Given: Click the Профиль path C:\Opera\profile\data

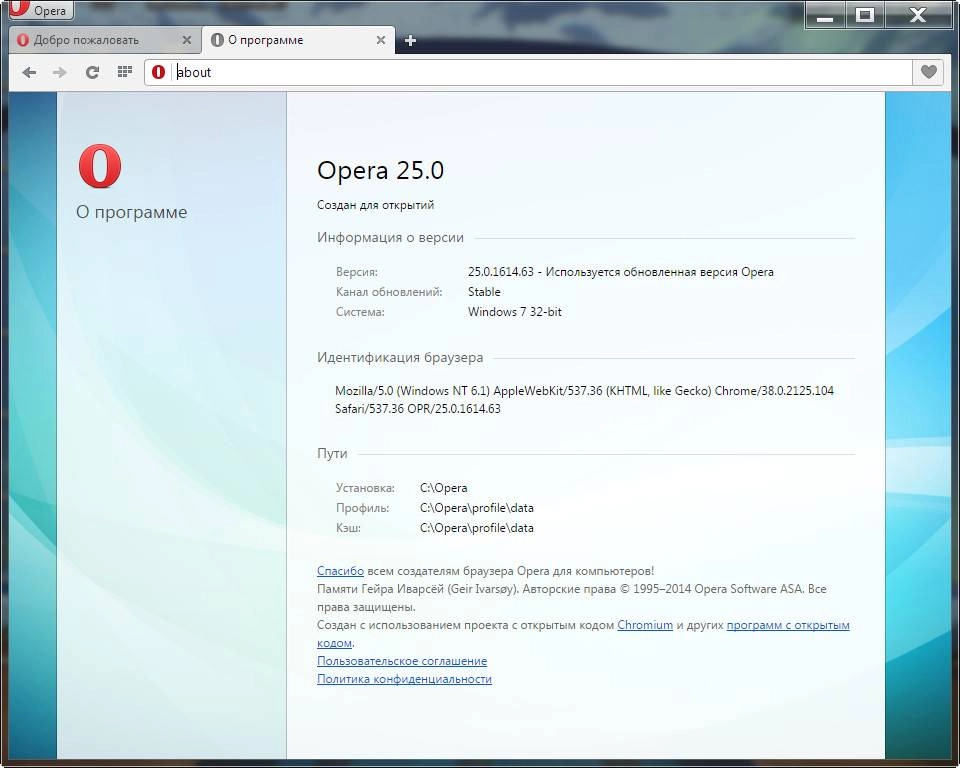Looking at the screenshot, I should pos(476,508).
